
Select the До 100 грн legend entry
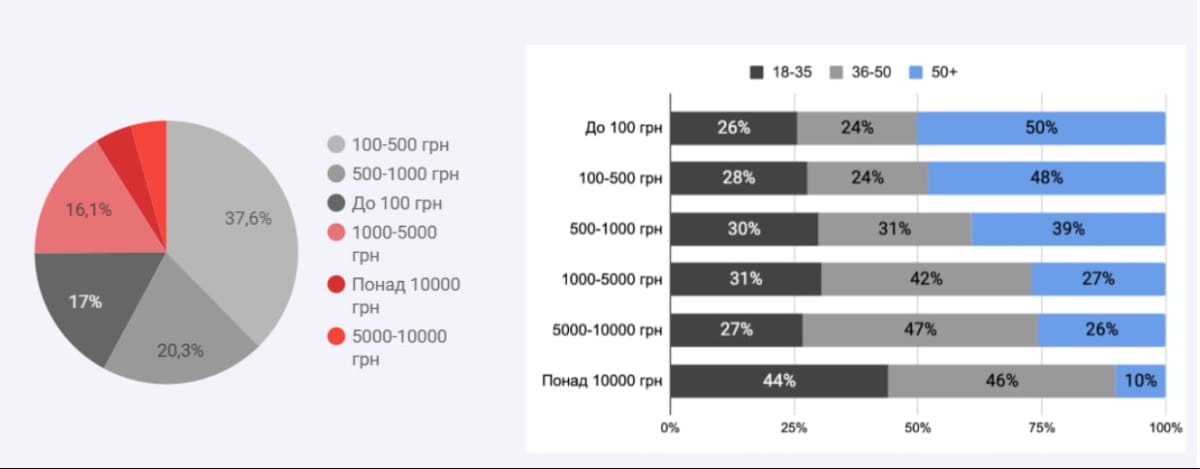coord(392,204)
